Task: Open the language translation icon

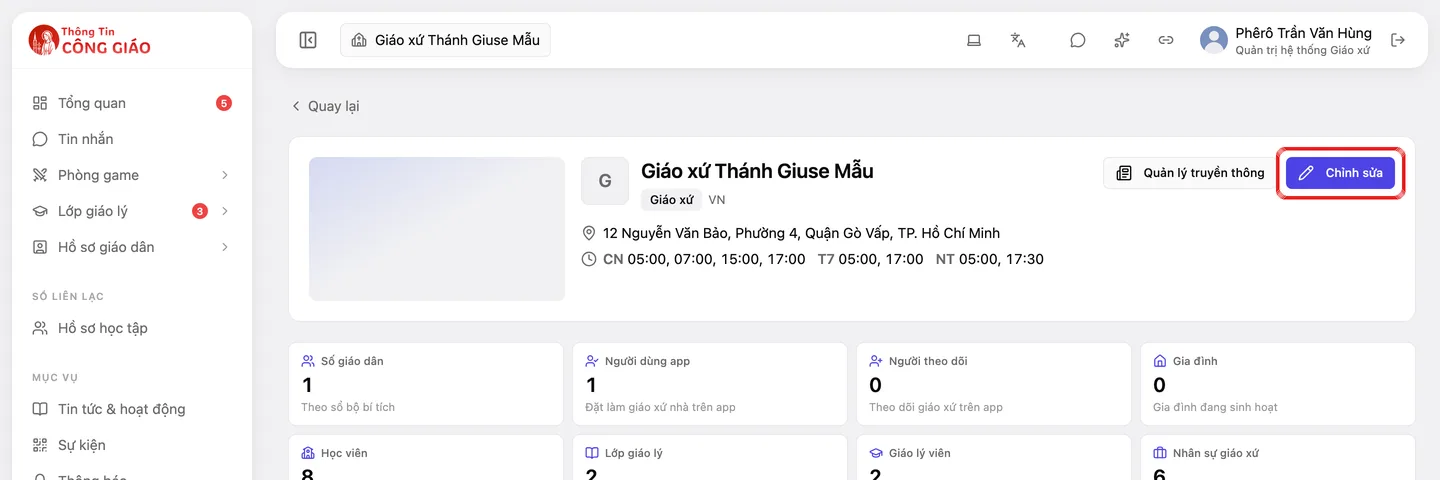Action: tap(1018, 40)
